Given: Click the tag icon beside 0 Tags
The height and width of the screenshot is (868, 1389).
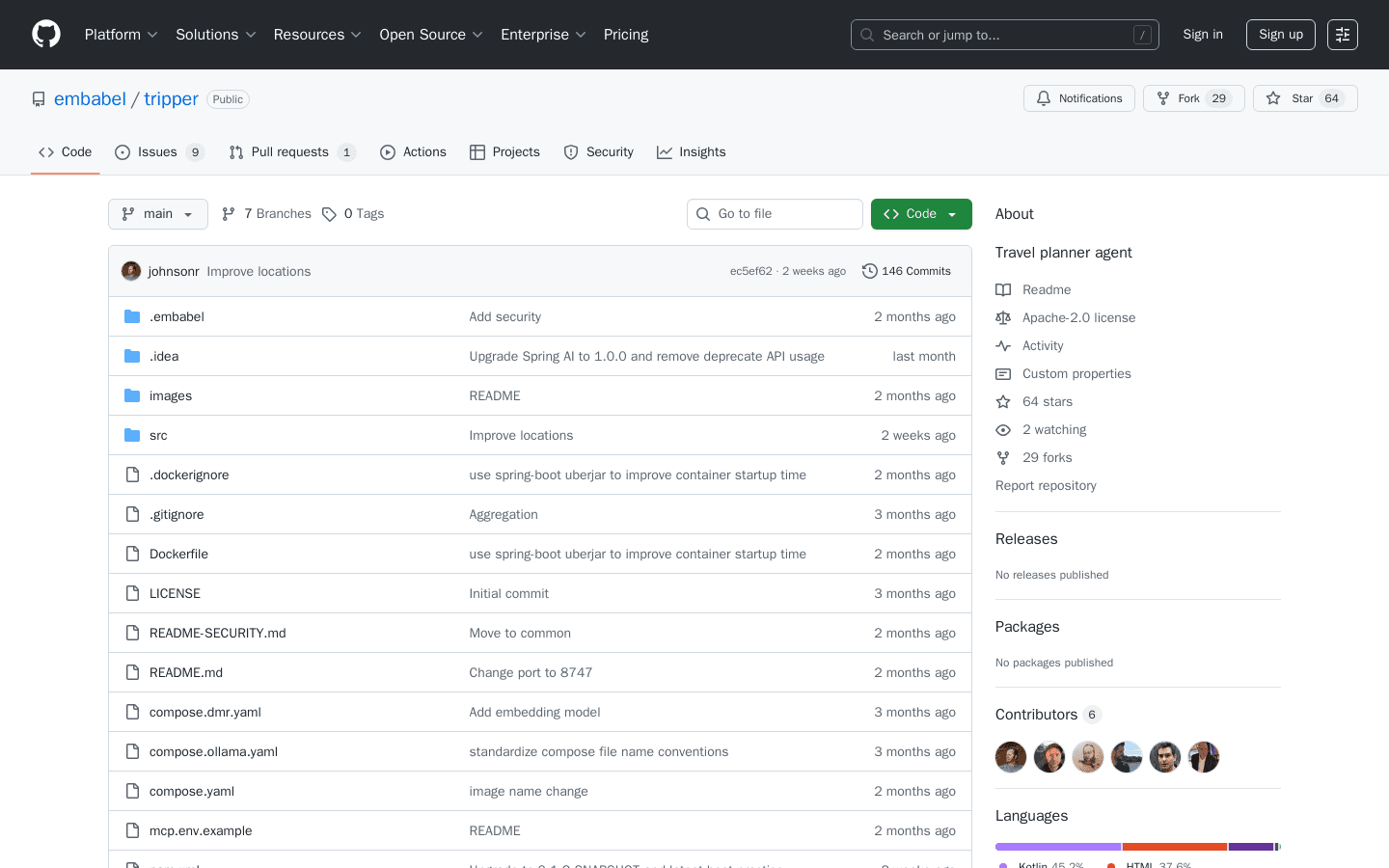Looking at the screenshot, I should [x=331, y=213].
